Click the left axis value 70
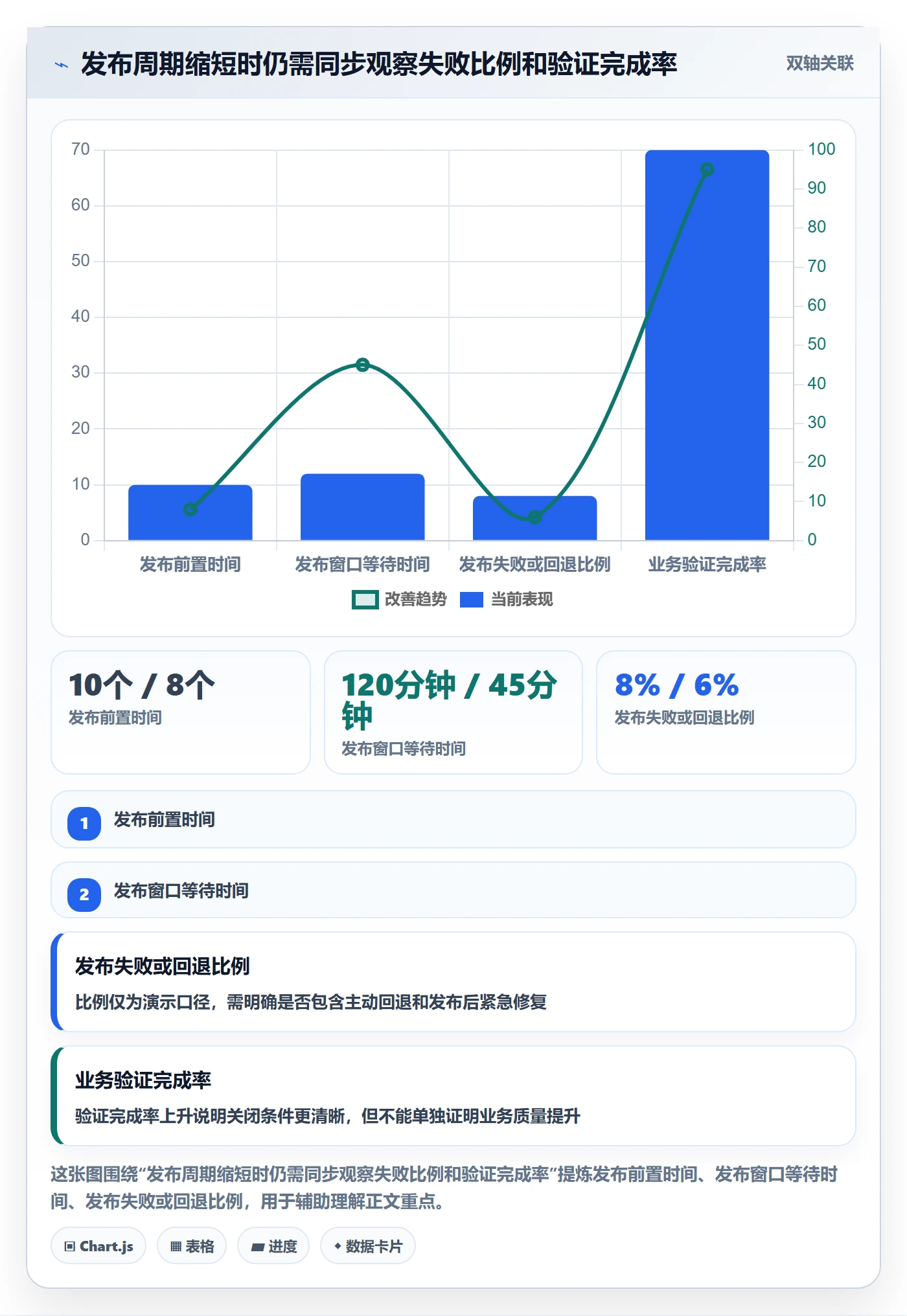 81,149
